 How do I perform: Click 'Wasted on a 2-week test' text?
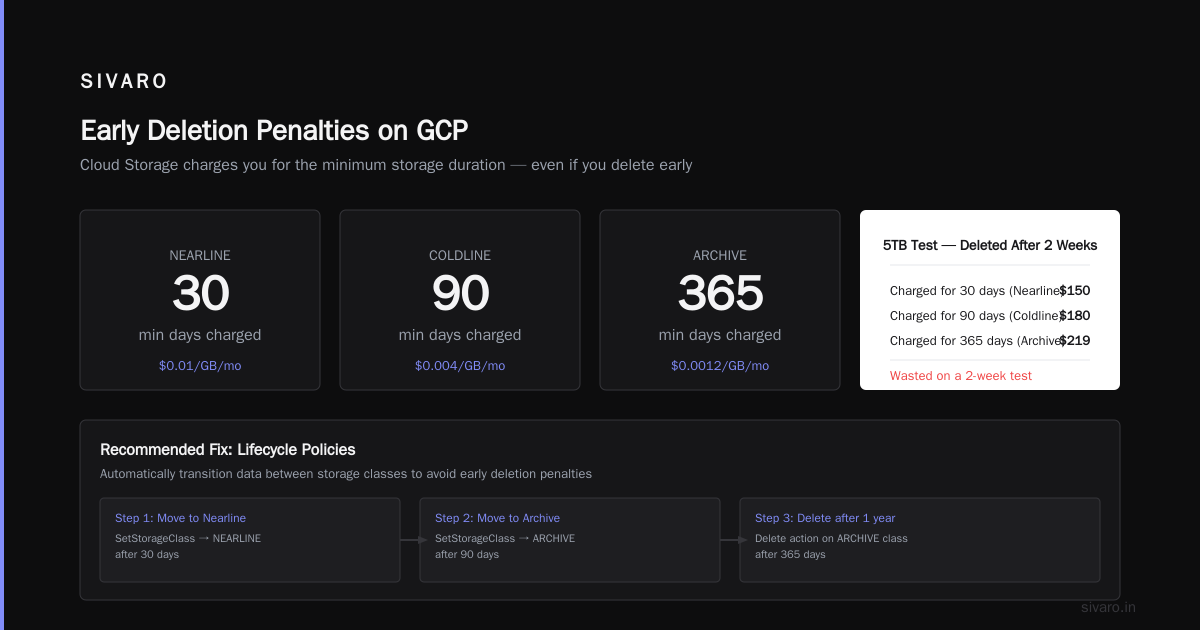(x=961, y=376)
